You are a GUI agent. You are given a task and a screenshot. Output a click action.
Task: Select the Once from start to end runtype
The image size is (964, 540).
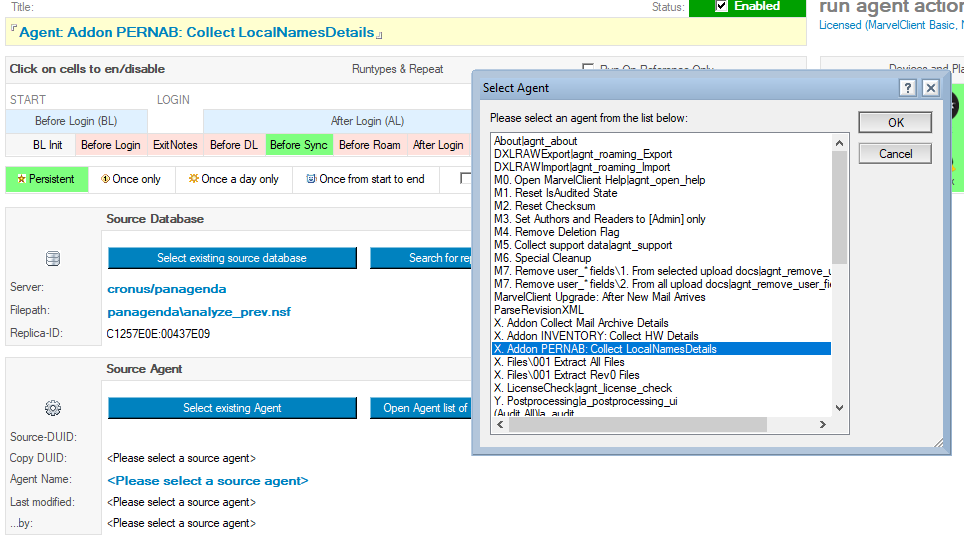pos(365,179)
